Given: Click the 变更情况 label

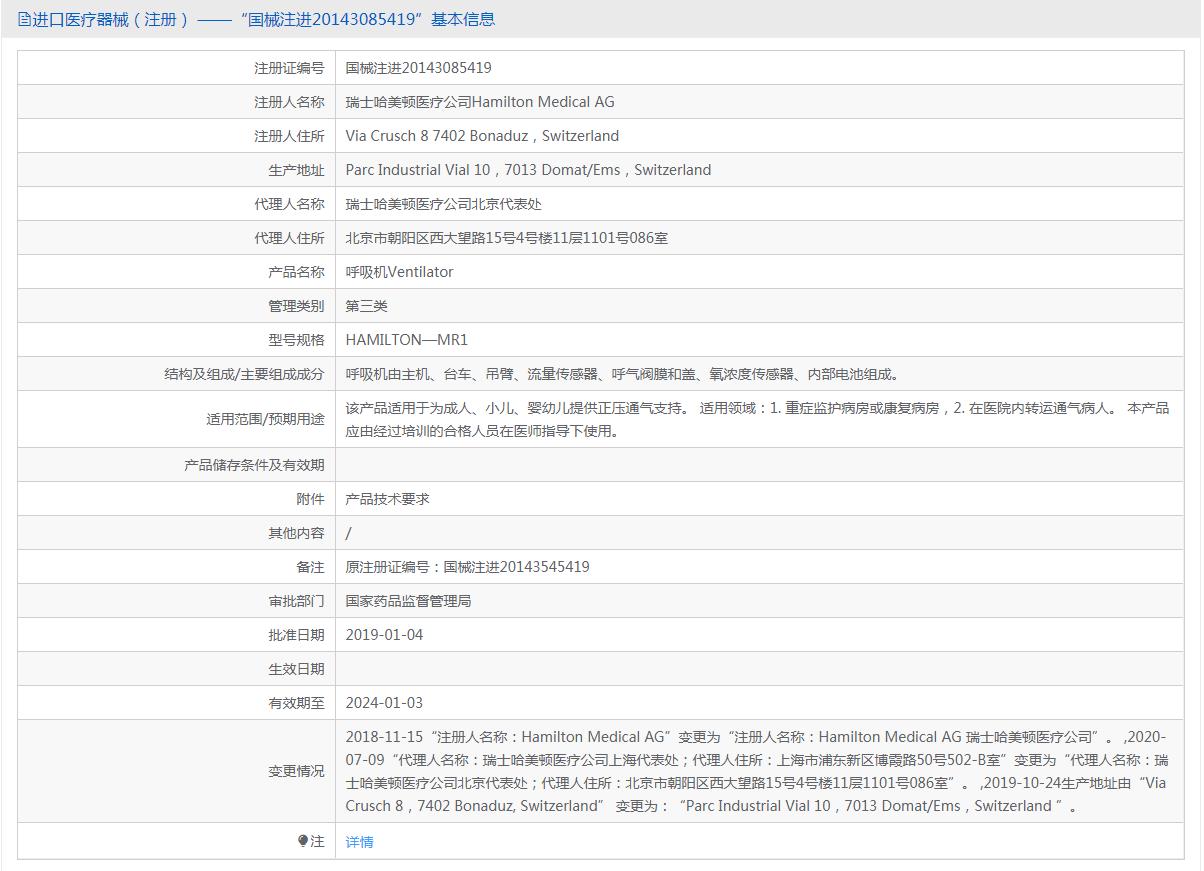Looking at the screenshot, I should [297, 771].
